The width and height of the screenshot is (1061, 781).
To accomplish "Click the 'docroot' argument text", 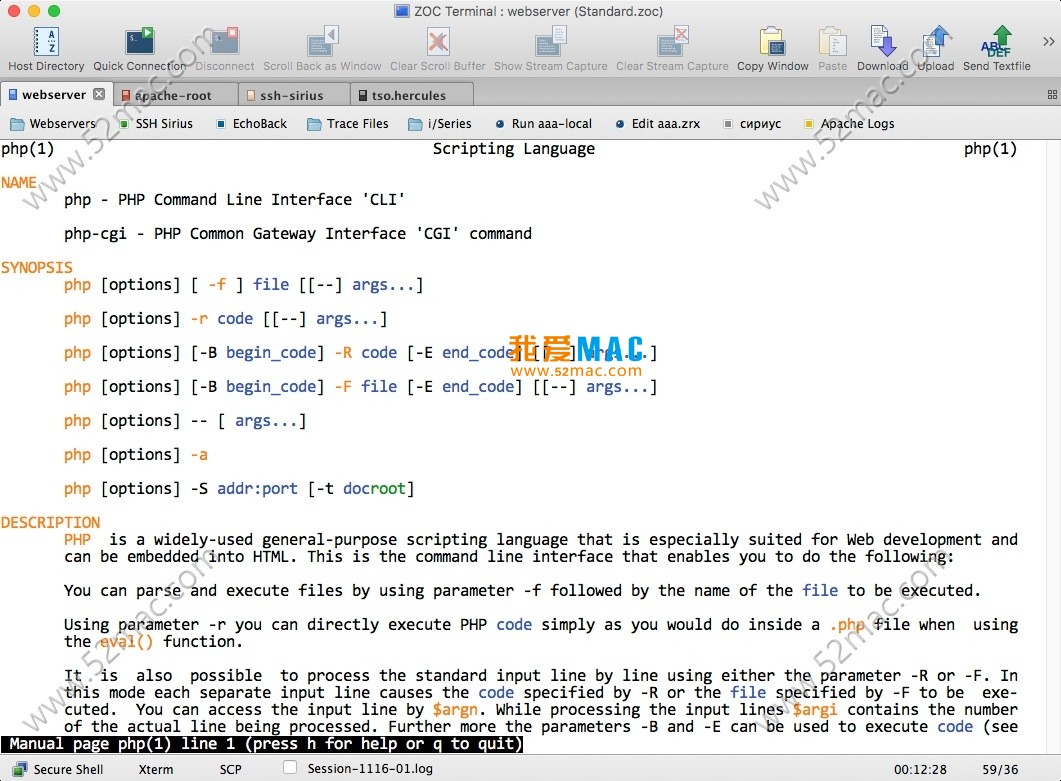I will 374,489.
